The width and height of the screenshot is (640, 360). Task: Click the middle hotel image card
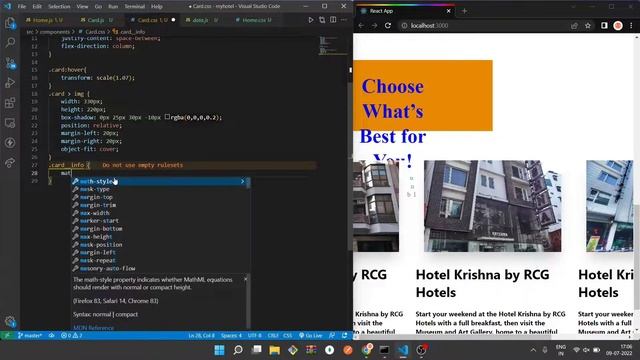[x=492, y=206]
